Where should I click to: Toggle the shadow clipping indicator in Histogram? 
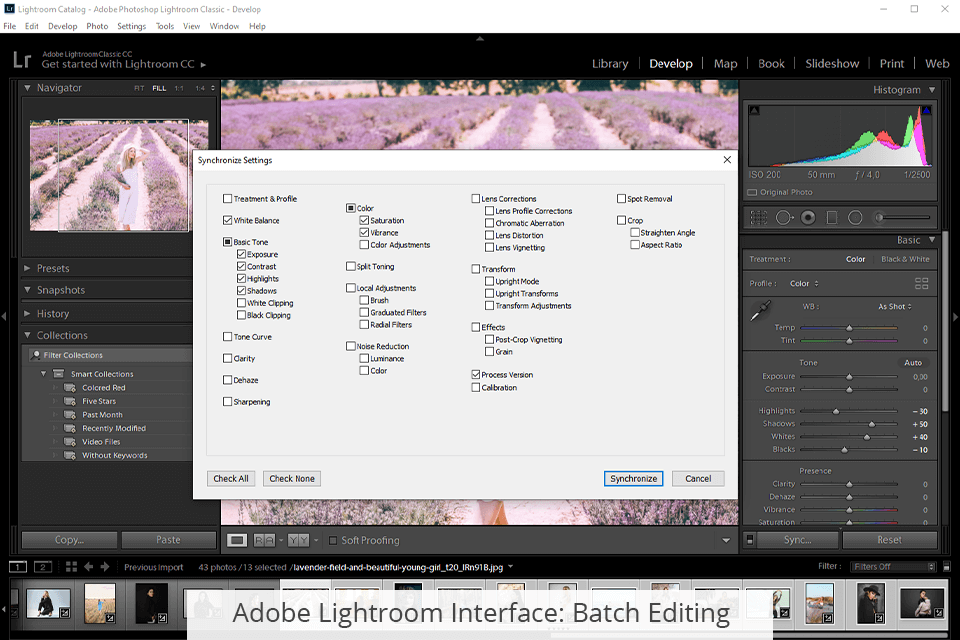click(x=754, y=110)
